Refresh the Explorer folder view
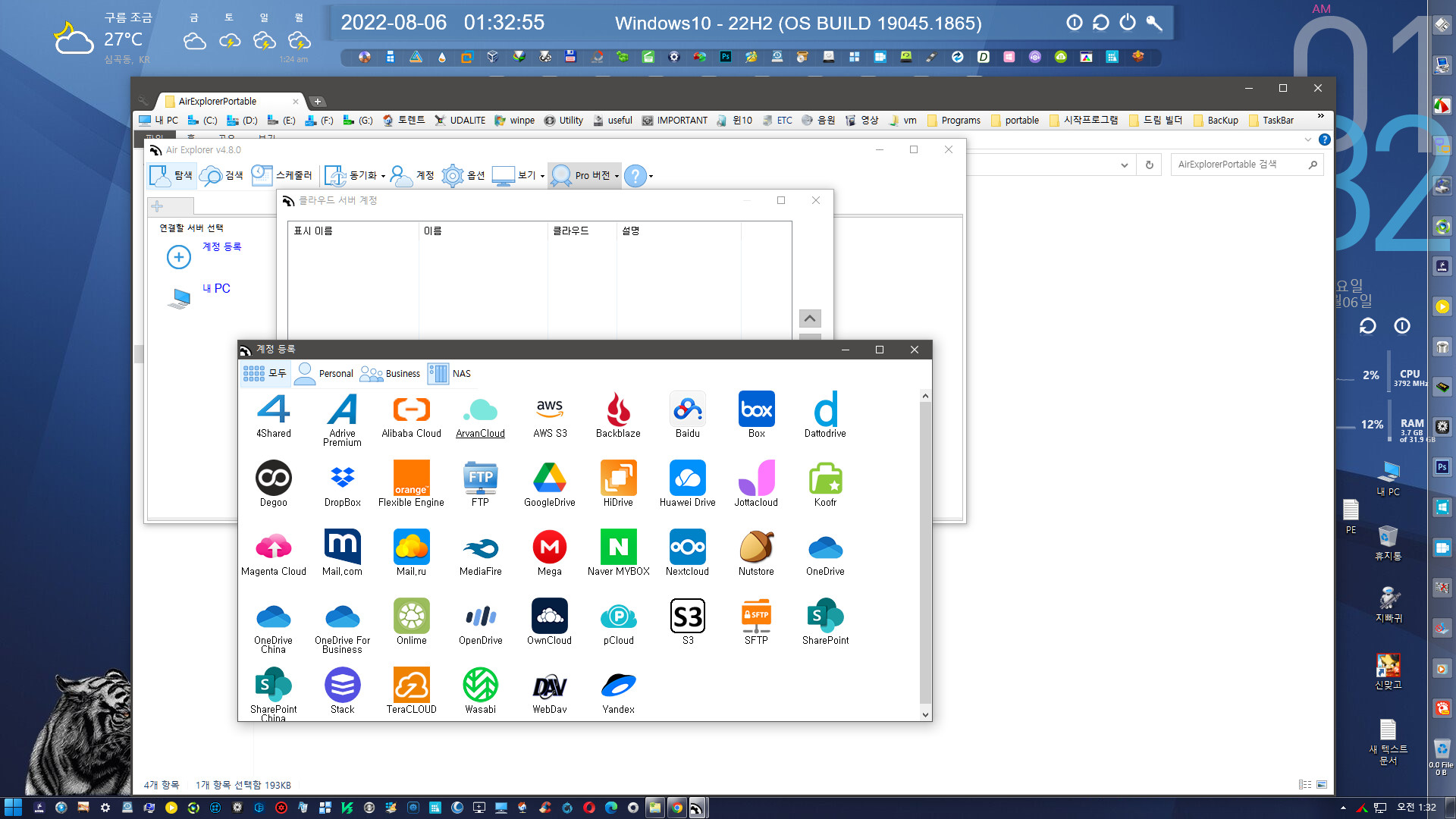This screenshot has height=819, width=1456. 1150,165
